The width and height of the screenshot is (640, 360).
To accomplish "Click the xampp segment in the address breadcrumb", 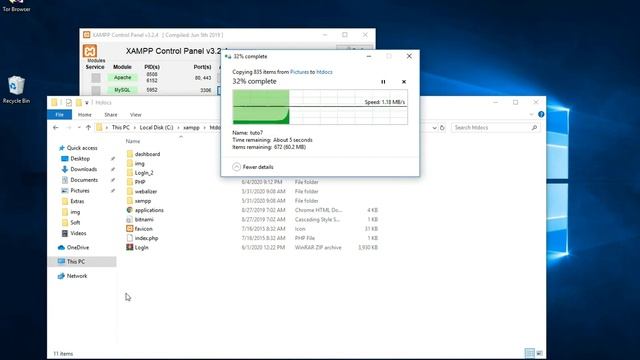I will point(191,128).
